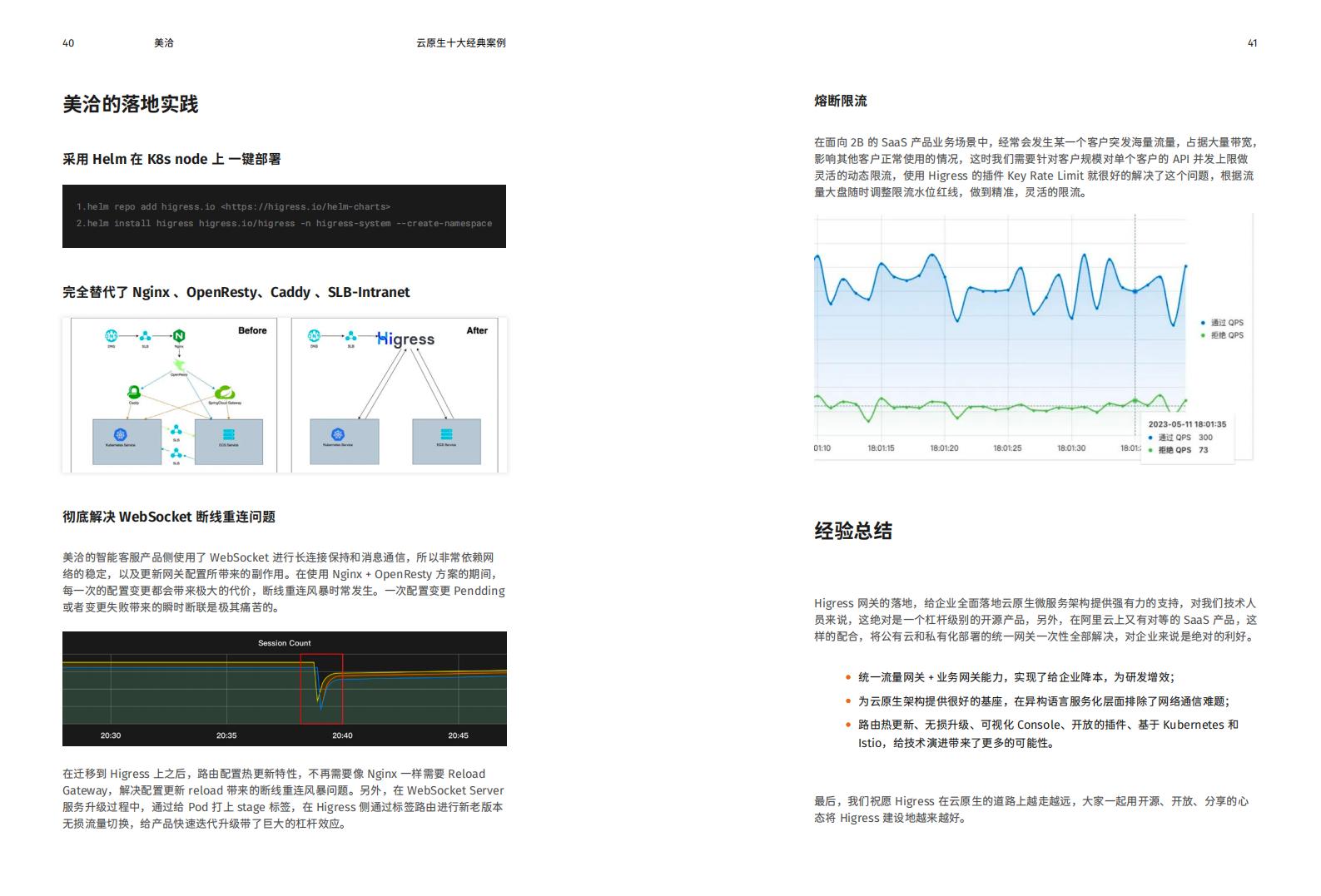Click the 20:35 label on Session Count chart
This screenshot has width=1321, height=896.
tap(226, 735)
